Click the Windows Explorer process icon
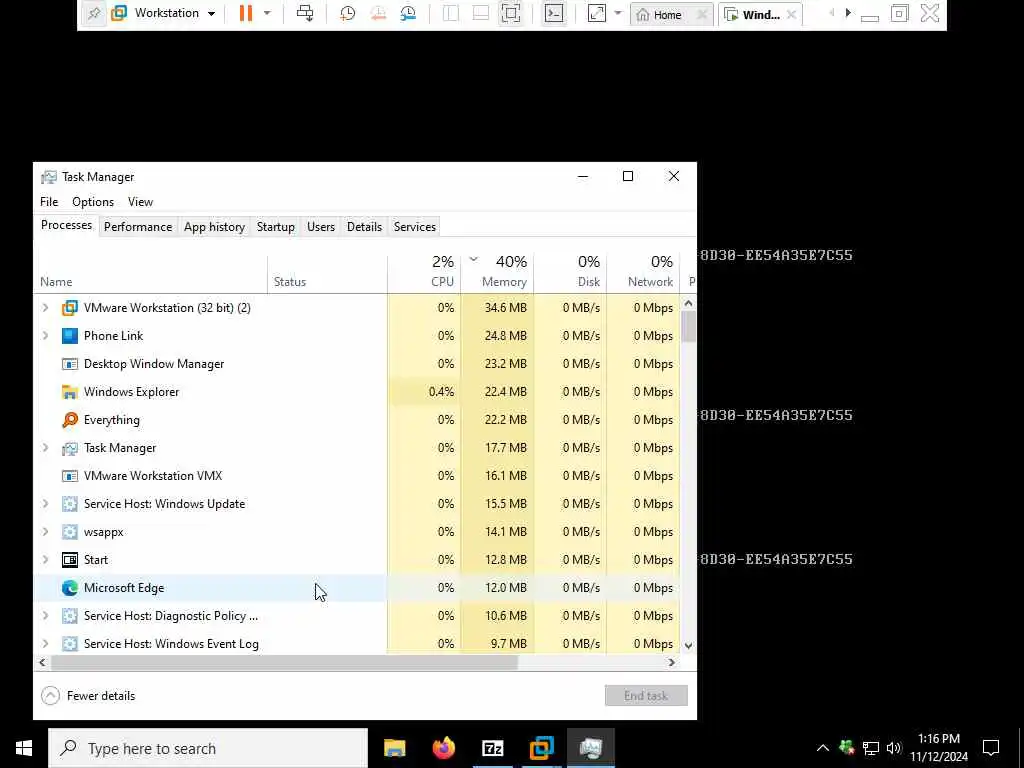 (x=70, y=392)
